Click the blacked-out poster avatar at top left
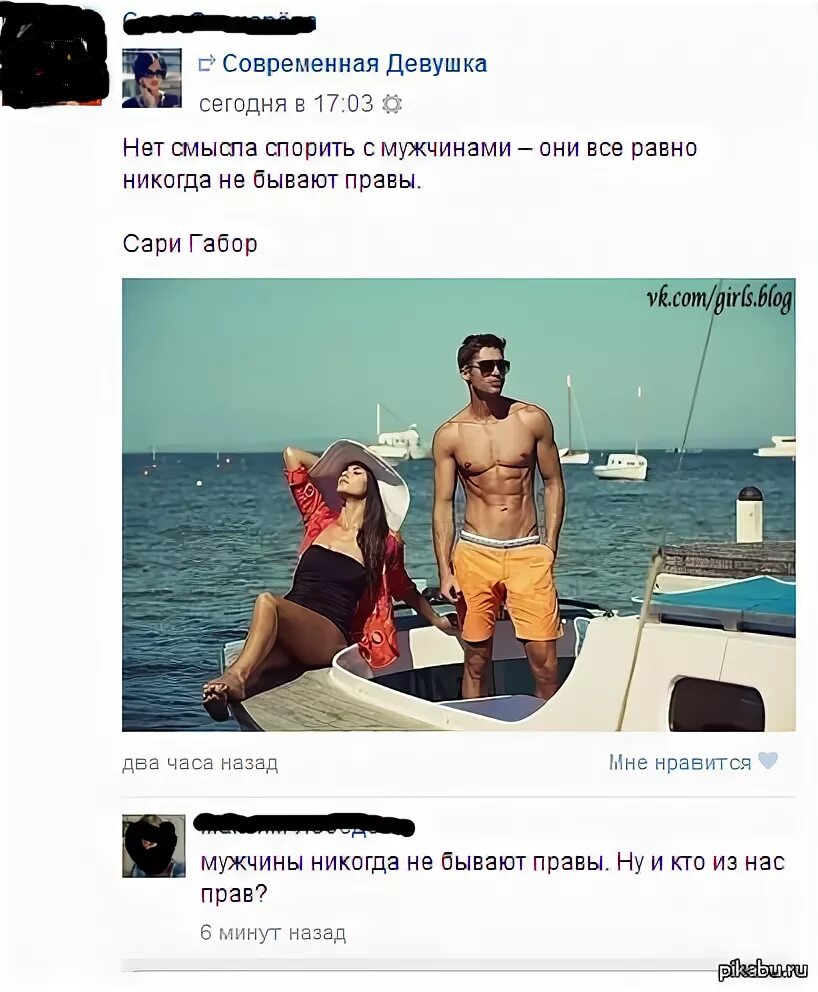This screenshot has height=992, width=818. click(54, 57)
